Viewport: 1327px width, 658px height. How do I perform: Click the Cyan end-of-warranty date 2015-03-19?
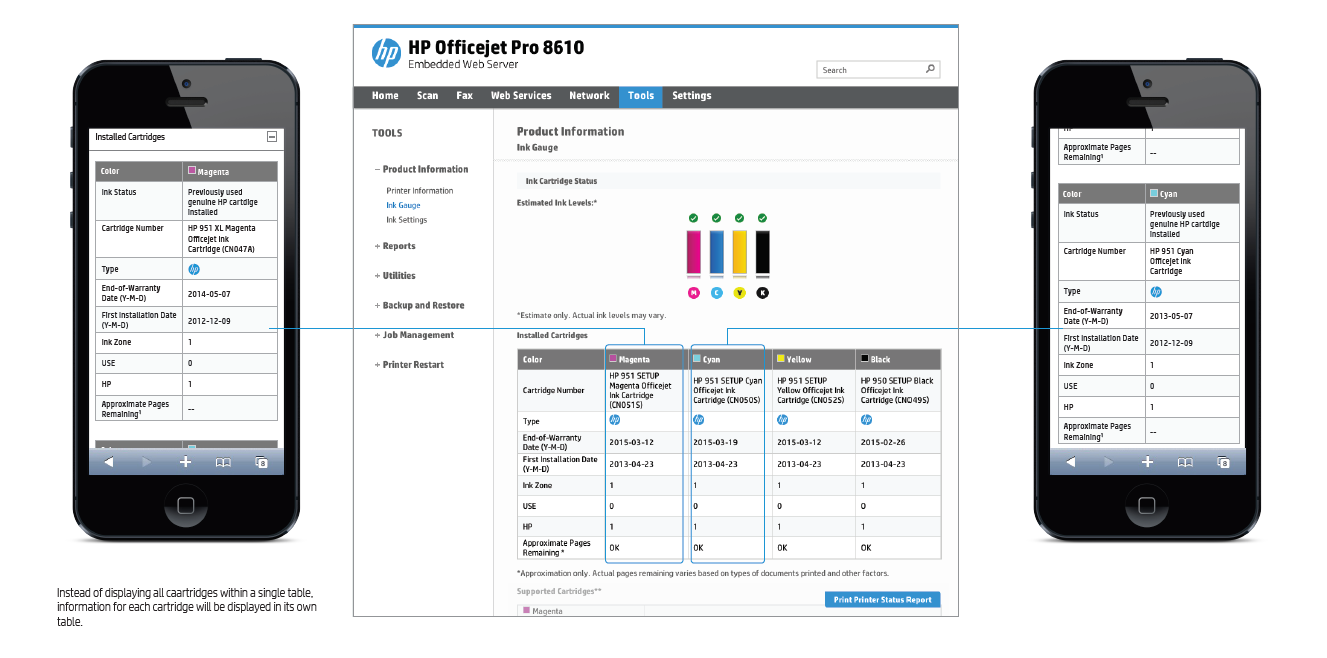pos(714,442)
